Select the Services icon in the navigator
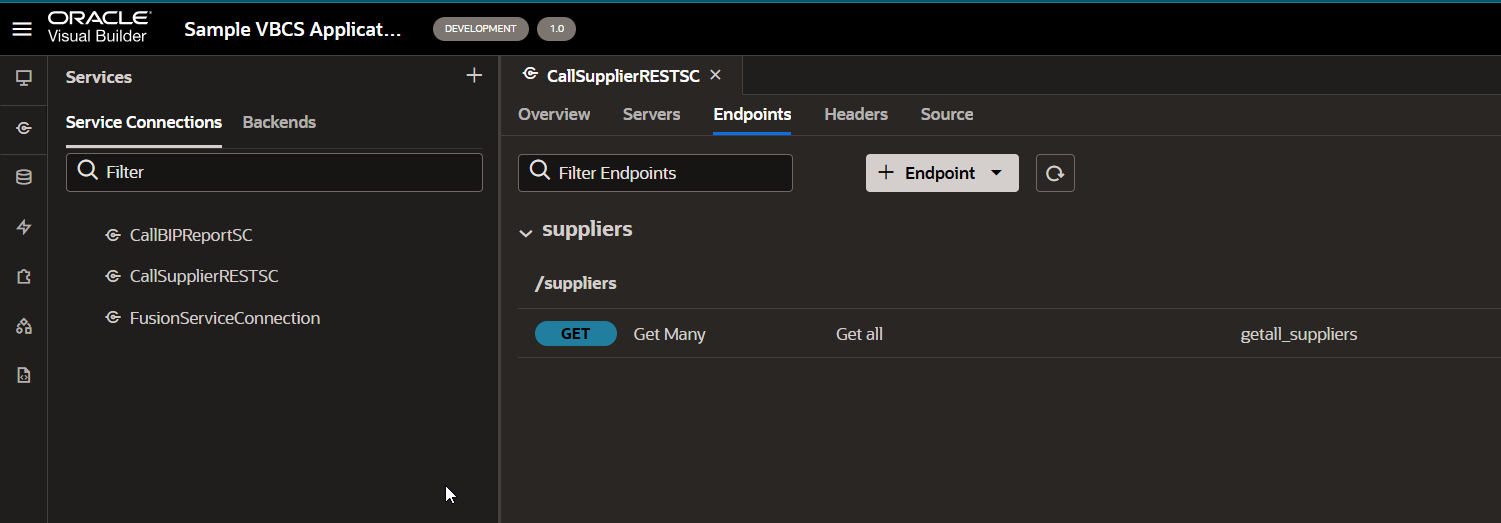 24,128
